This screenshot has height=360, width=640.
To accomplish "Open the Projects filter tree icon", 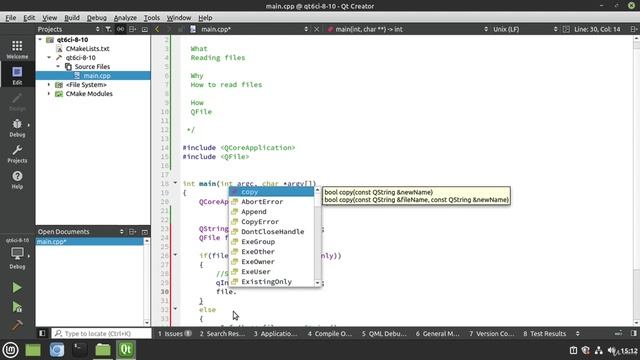I will coord(108,29).
